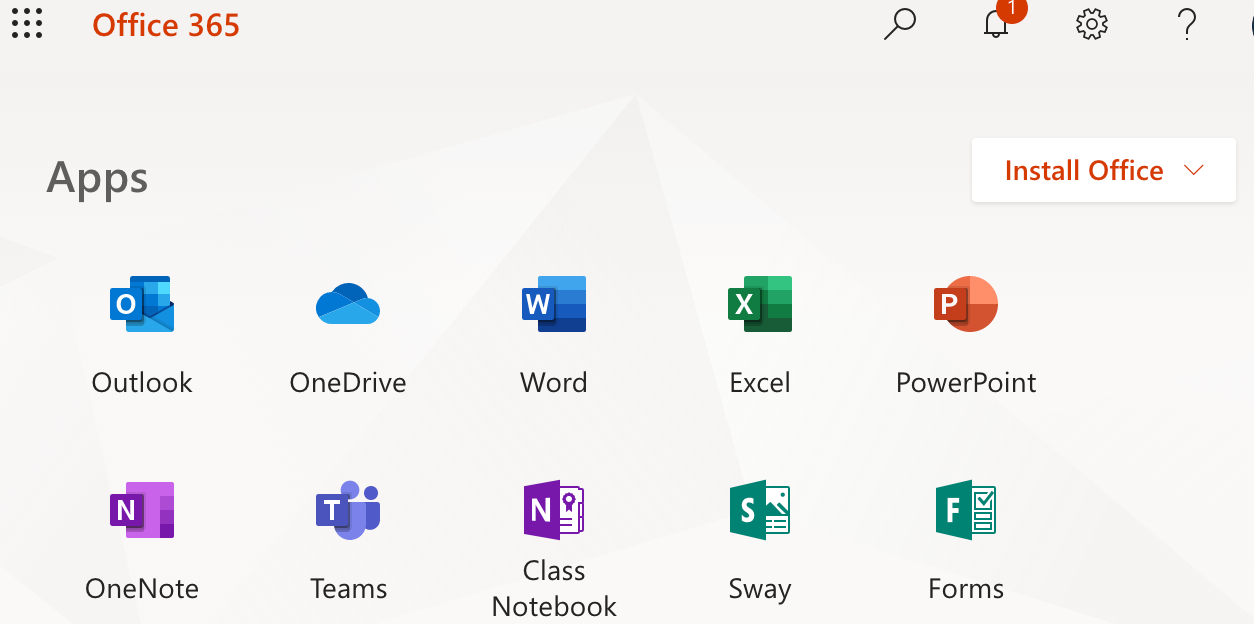
Task: Launch the Outlook app
Action: point(142,336)
